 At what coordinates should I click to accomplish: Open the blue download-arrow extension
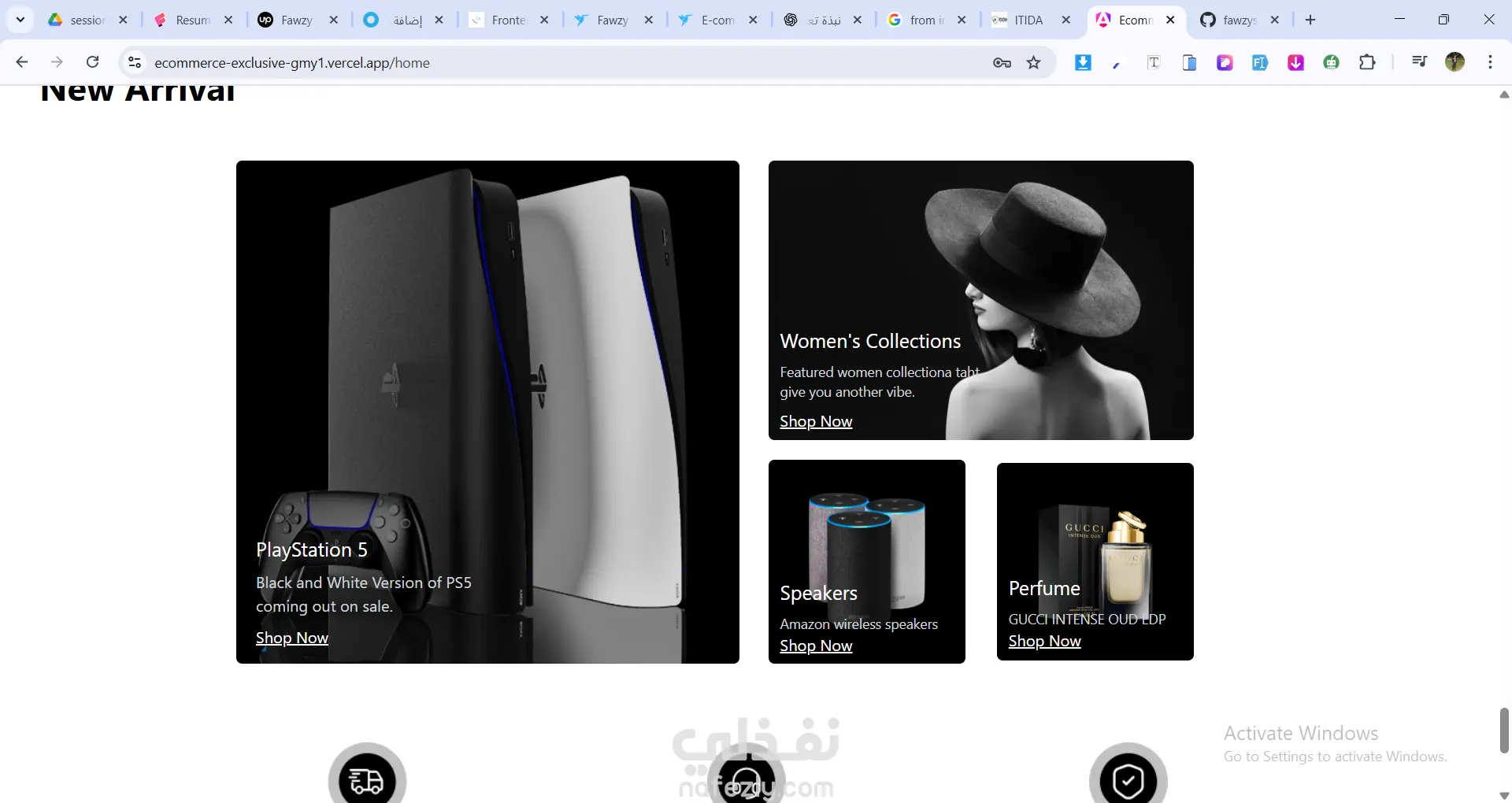[x=1084, y=62]
